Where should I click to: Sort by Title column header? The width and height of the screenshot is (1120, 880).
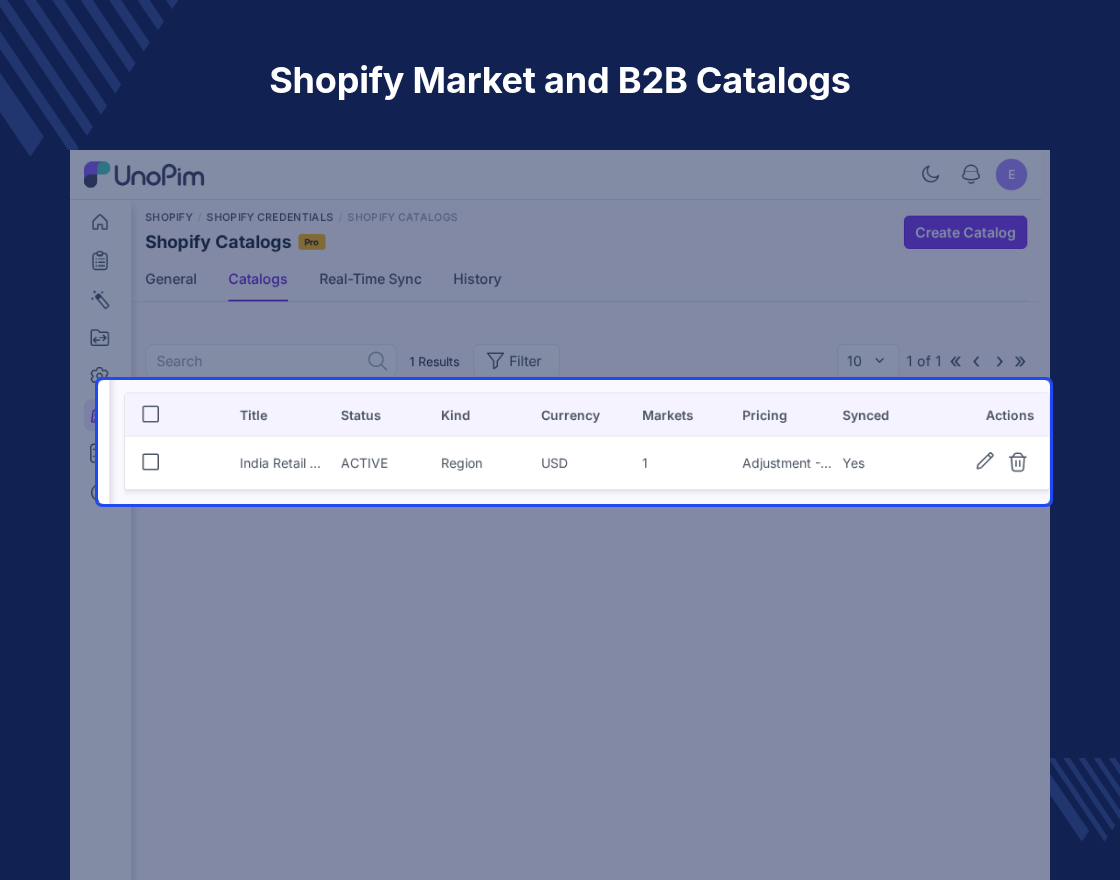254,416
